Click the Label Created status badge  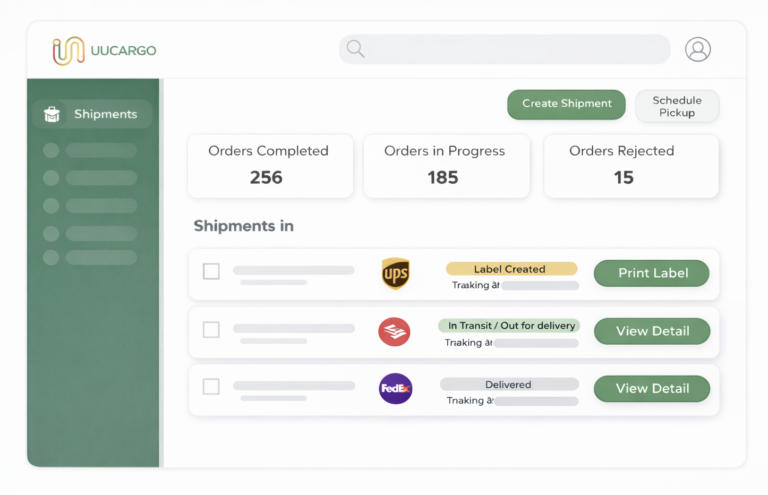[x=510, y=269]
